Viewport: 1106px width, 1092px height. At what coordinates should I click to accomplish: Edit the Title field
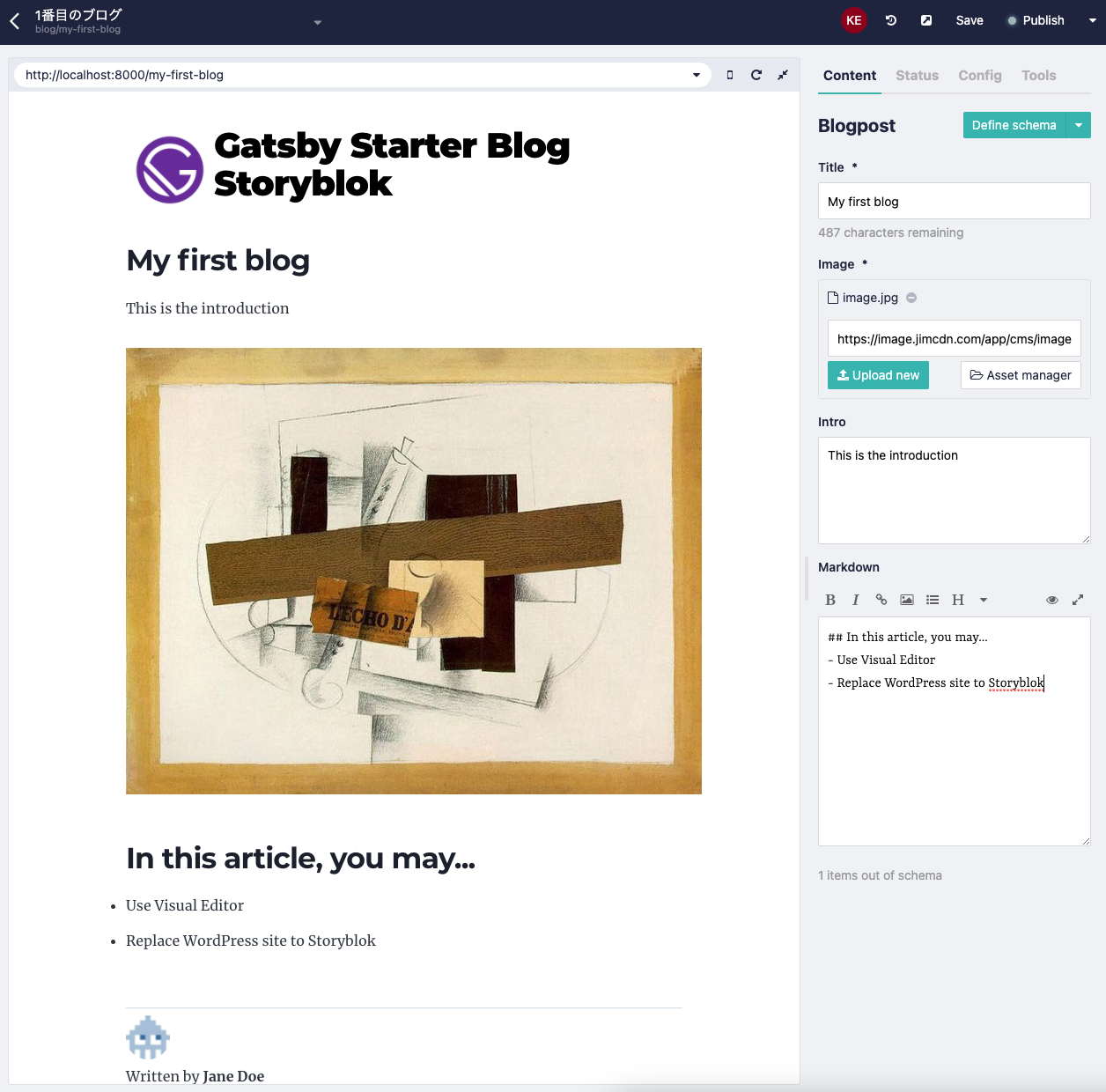(954, 201)
